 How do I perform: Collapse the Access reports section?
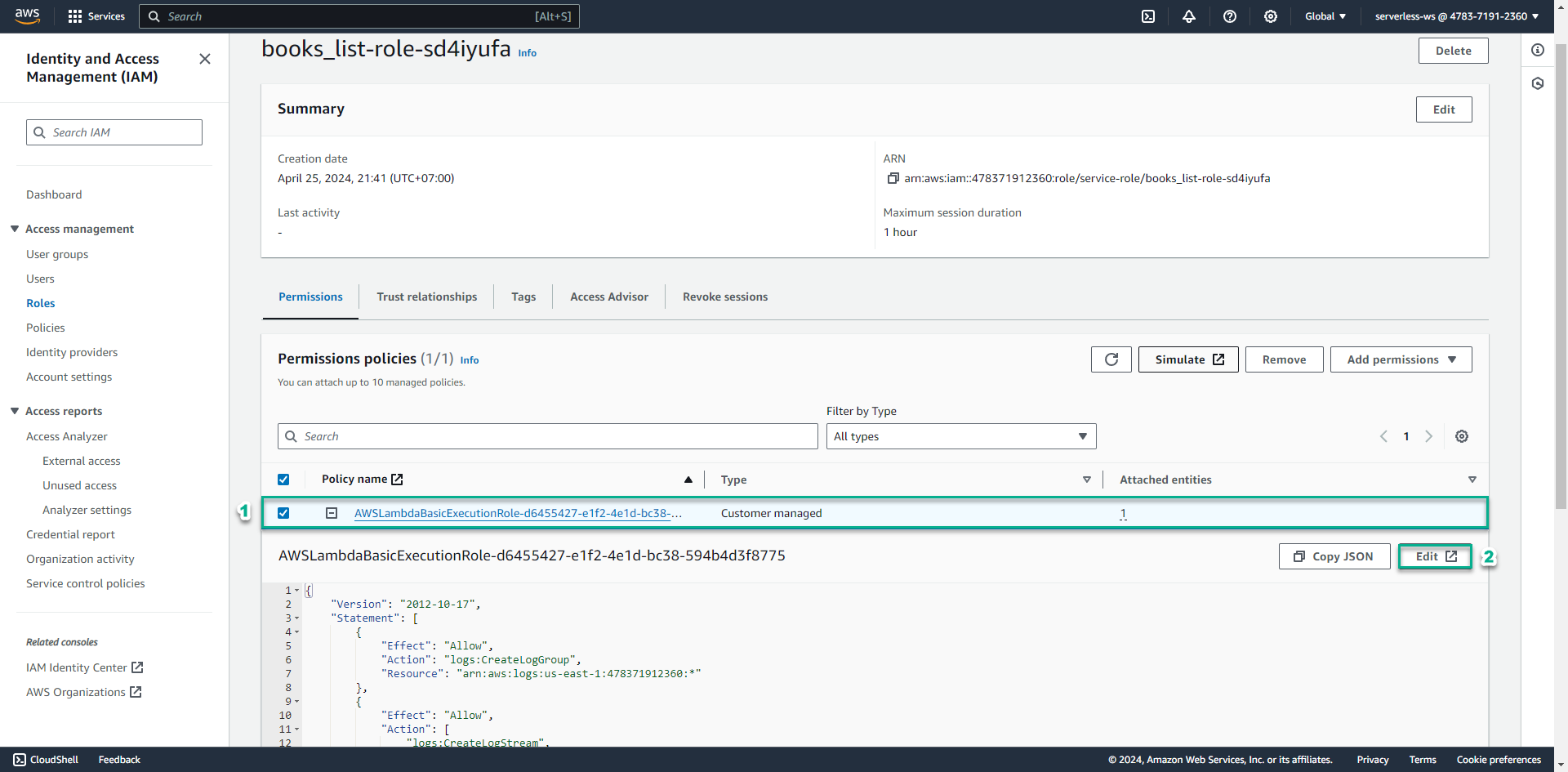[15, 411]
